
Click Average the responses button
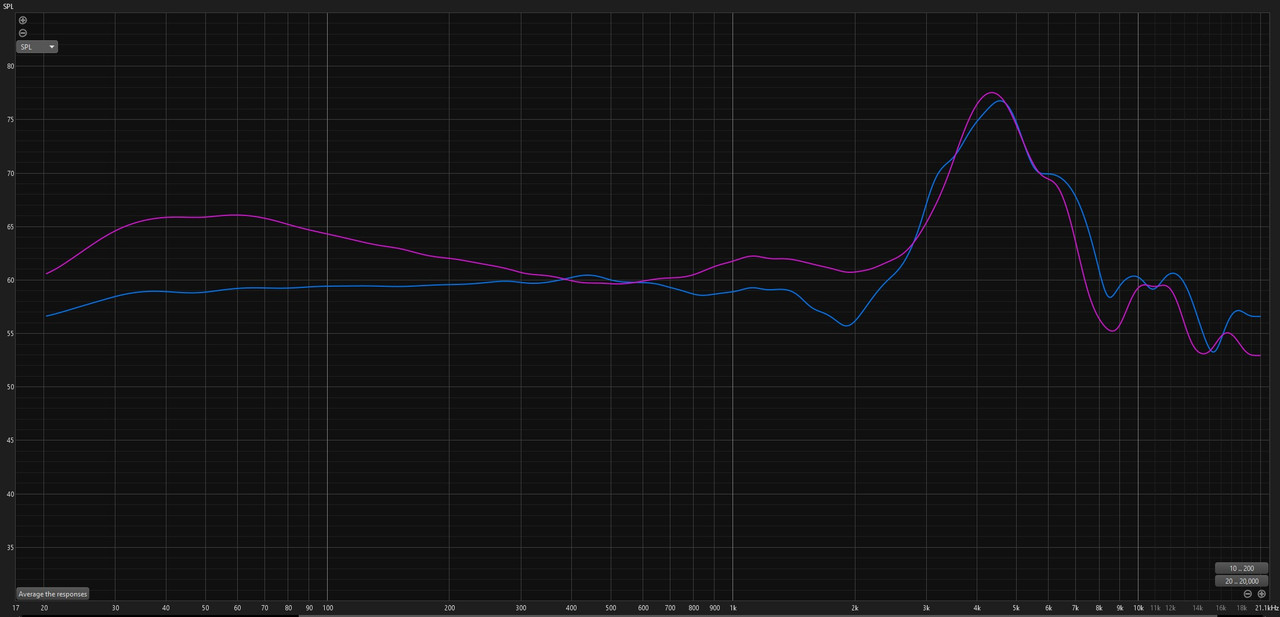[x=53, y=594]
